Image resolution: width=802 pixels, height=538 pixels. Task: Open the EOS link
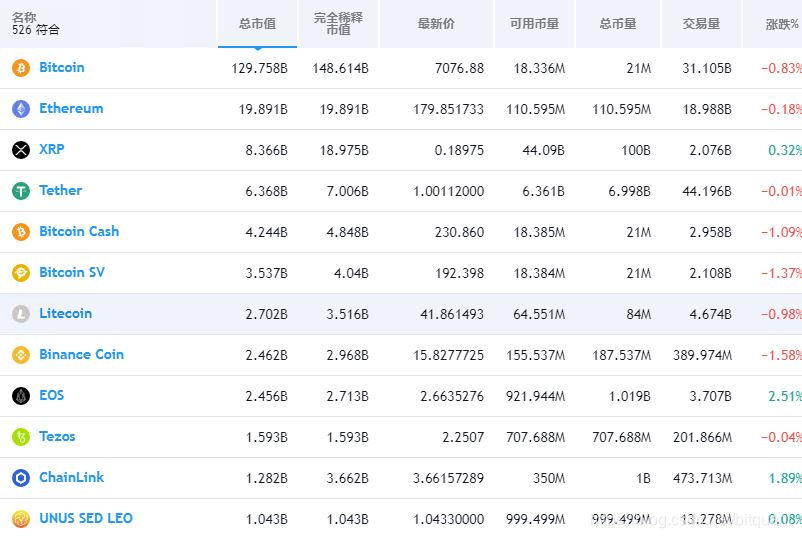click(x=52, y=395)
